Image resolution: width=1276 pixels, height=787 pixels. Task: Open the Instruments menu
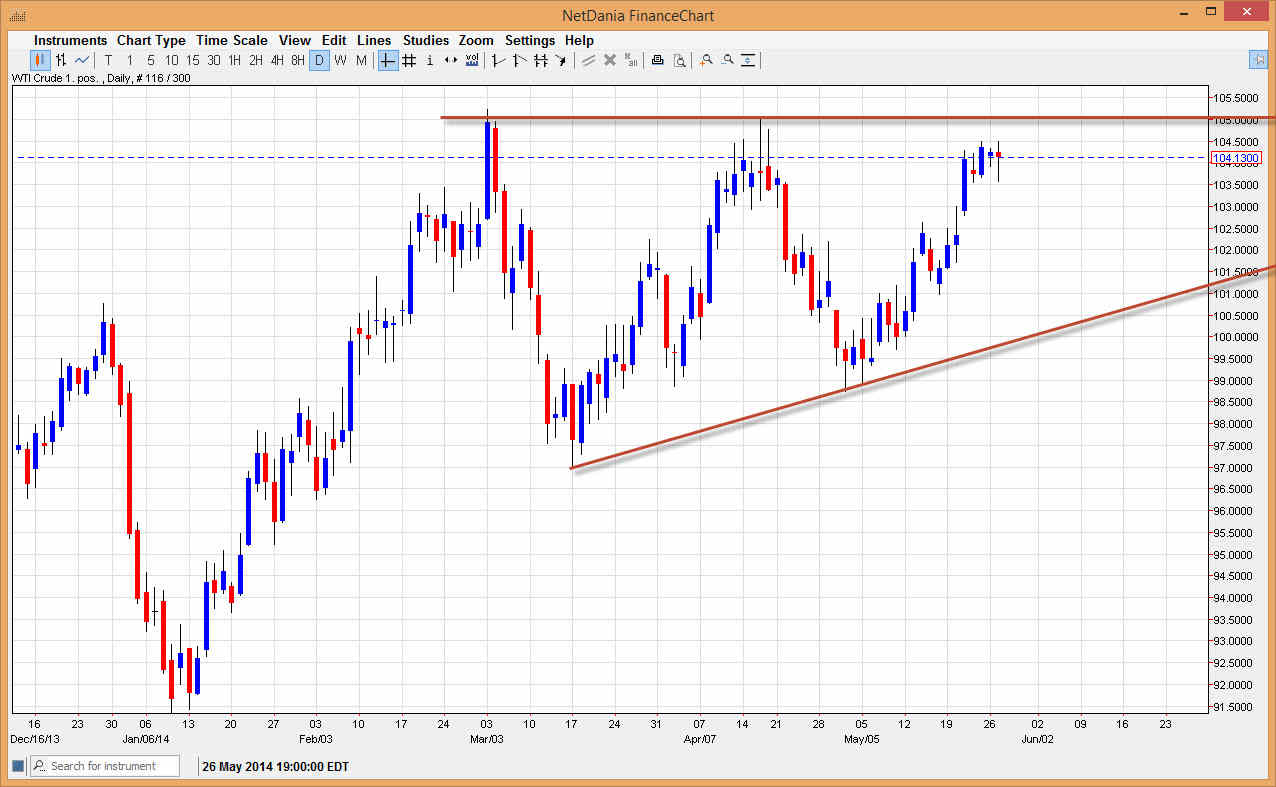coord(70,40)
